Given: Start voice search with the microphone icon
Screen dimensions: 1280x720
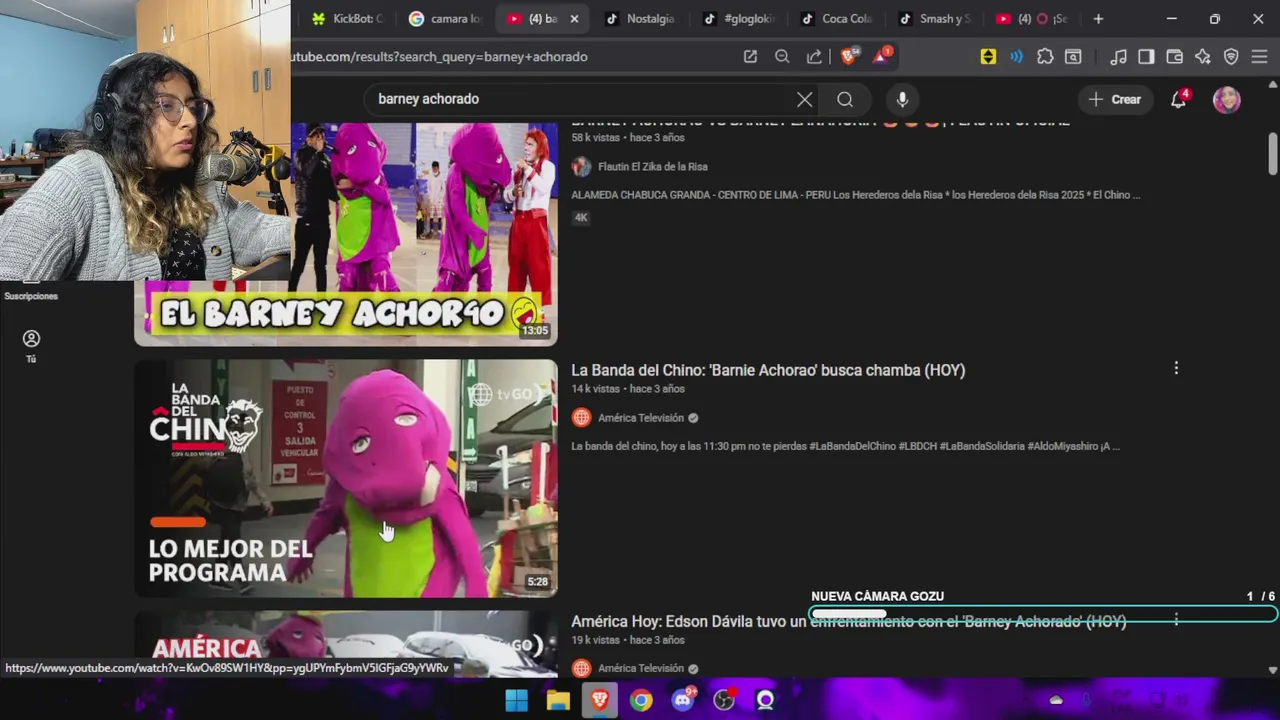Looking at the screenshot, I should tap(902, 99).
